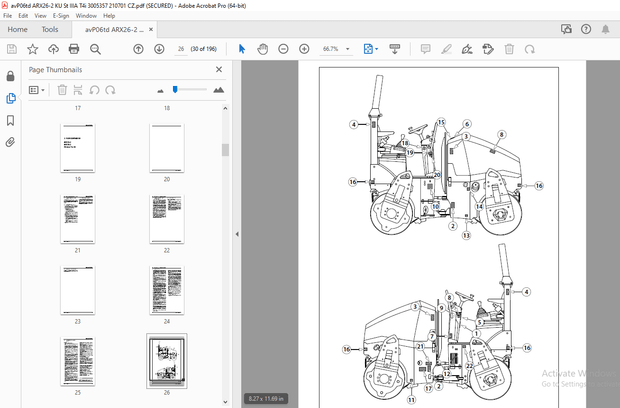Expand the zoom percentage dropdown

pyautogui.click(x=348, y=49)
